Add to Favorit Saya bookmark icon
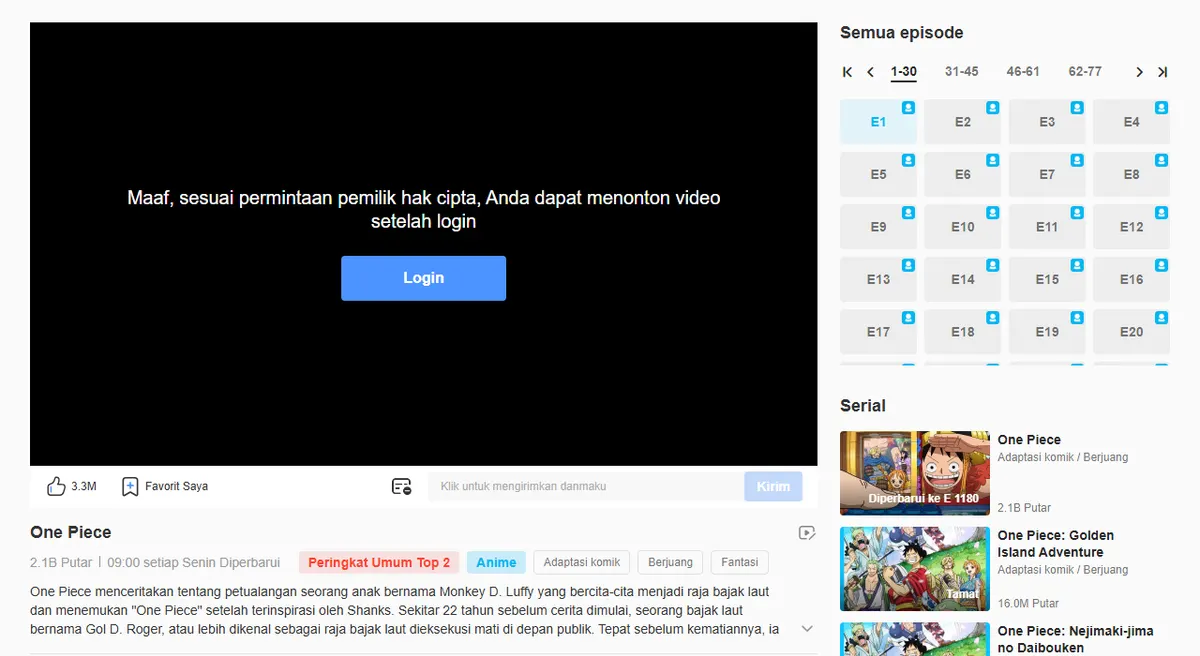 pos(130,486)
